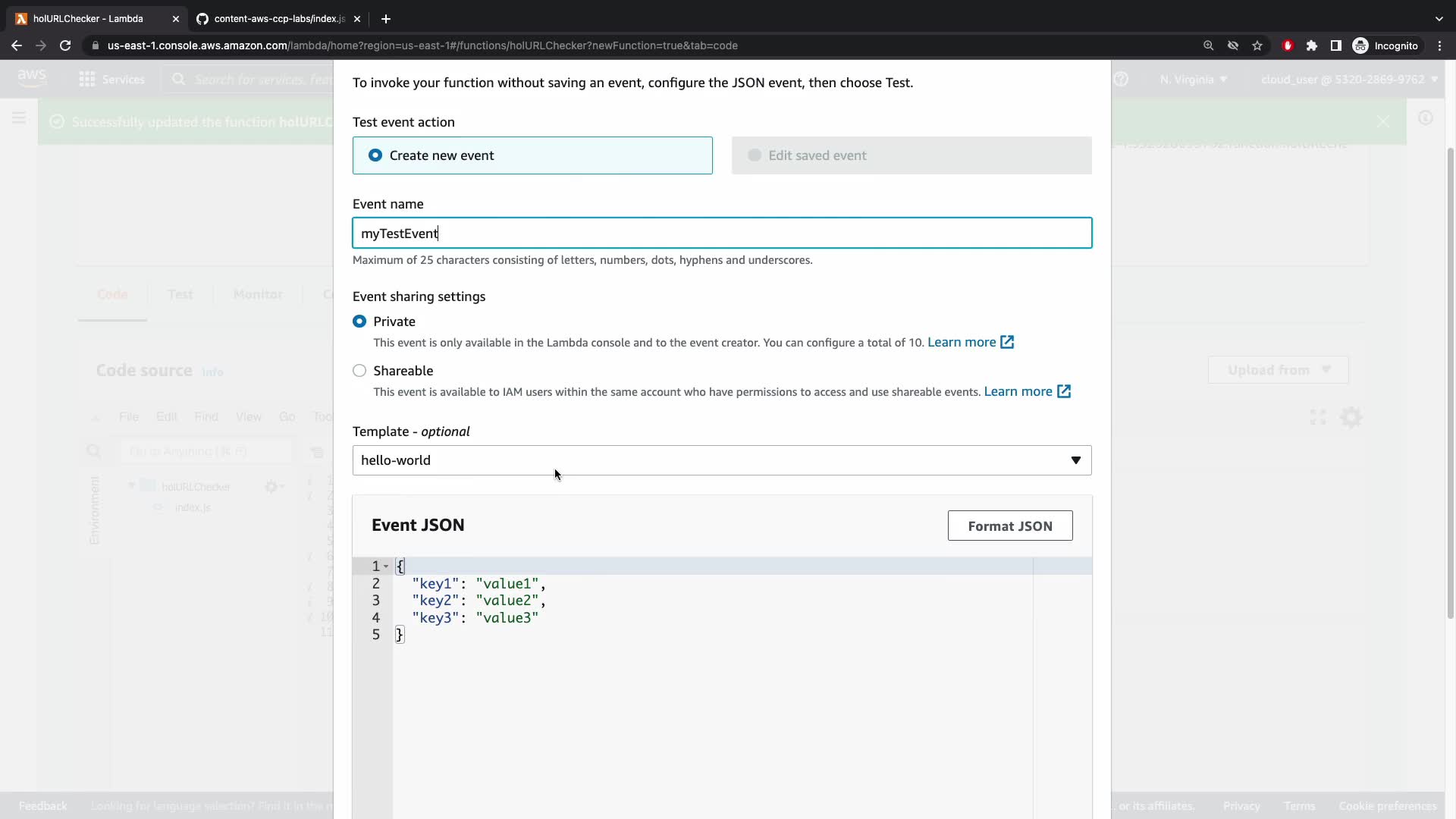Select the Private sharing radio button
The height and width of the screenshot is (819, 1456).
point(359,322)
